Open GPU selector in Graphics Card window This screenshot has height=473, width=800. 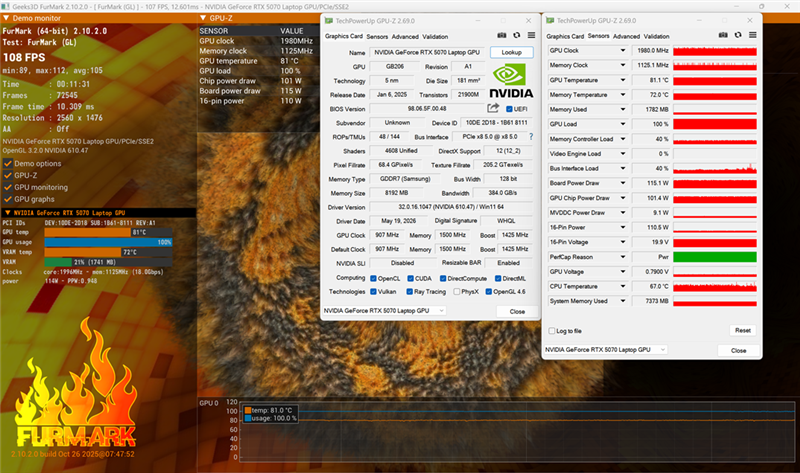[384, 311]
